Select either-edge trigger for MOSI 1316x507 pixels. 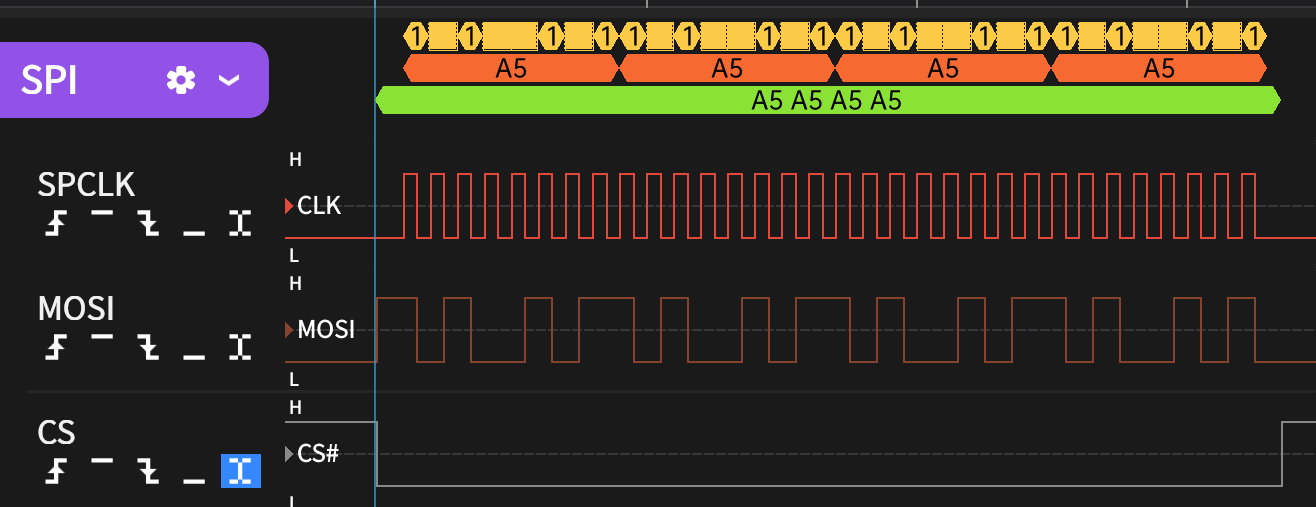click(239, 348)
